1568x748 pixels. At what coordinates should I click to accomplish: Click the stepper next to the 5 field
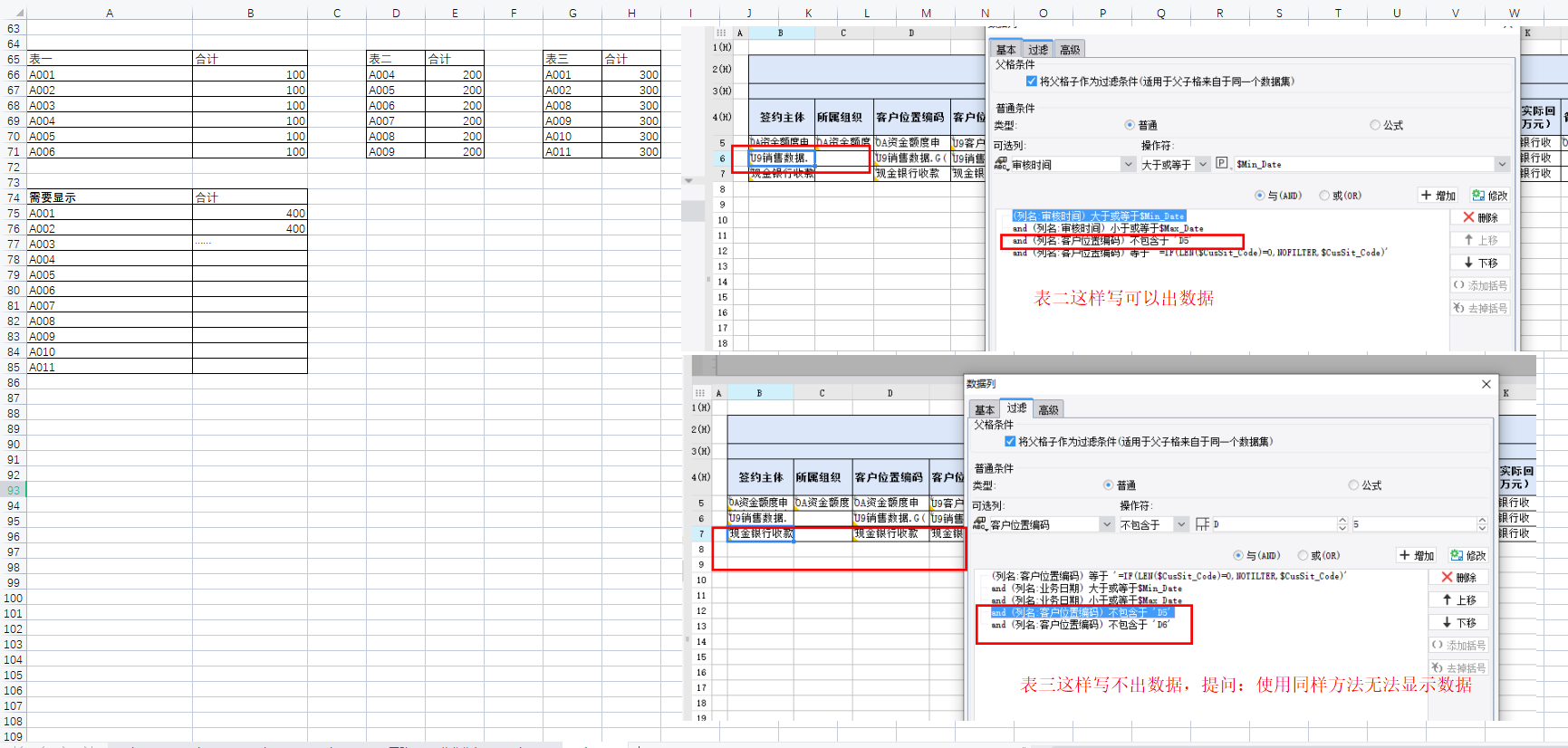tap(1482, 524)
